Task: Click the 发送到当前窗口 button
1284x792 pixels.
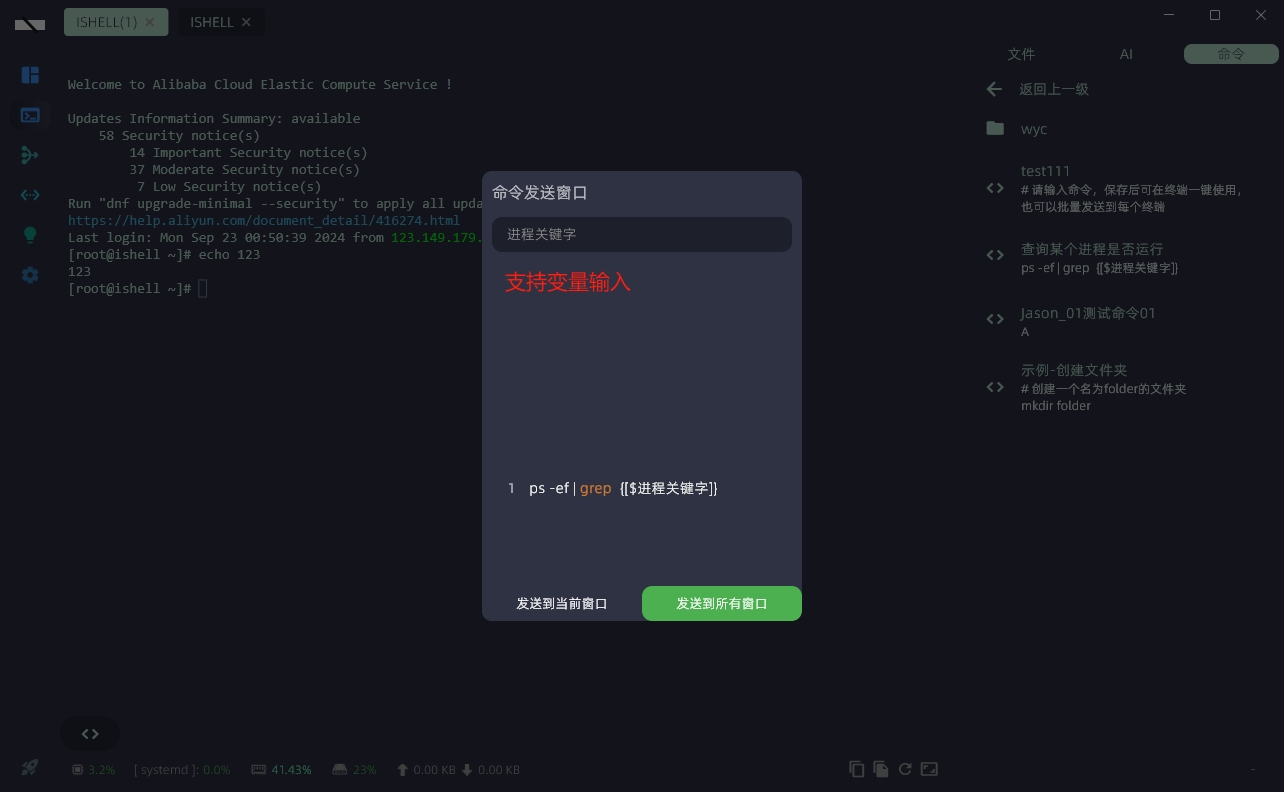Action: pos(561,603)
